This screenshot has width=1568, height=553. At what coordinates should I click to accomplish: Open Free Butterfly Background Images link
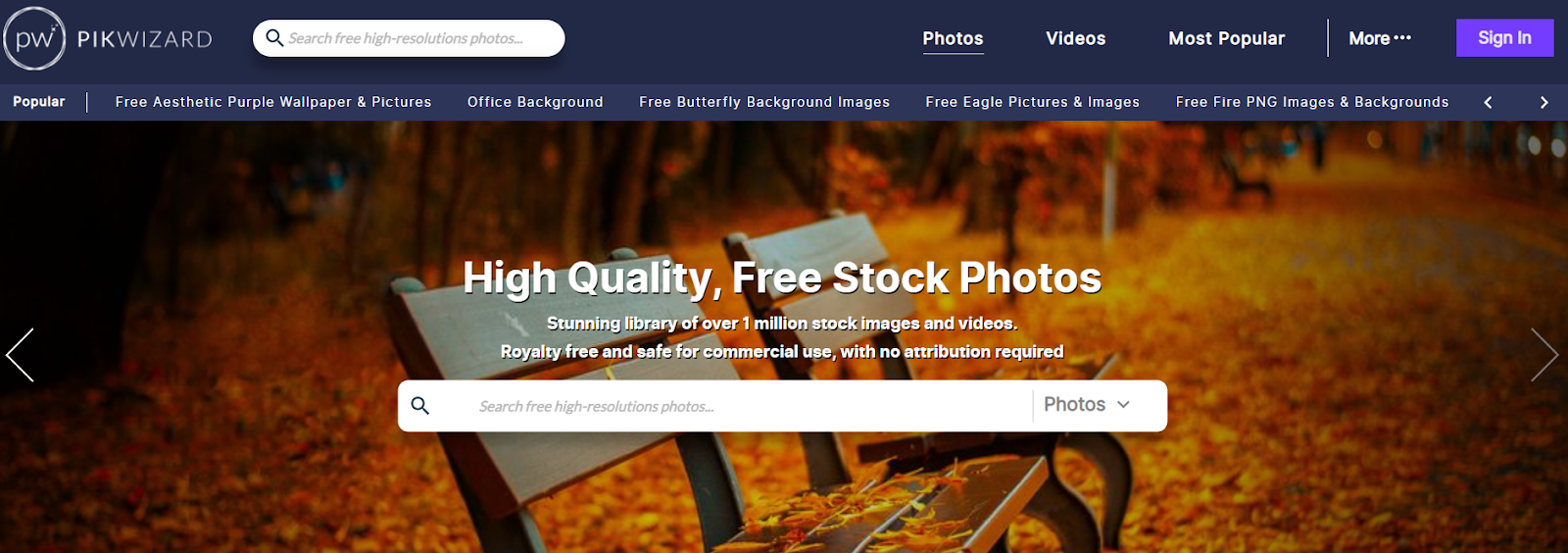coord(764,102)
